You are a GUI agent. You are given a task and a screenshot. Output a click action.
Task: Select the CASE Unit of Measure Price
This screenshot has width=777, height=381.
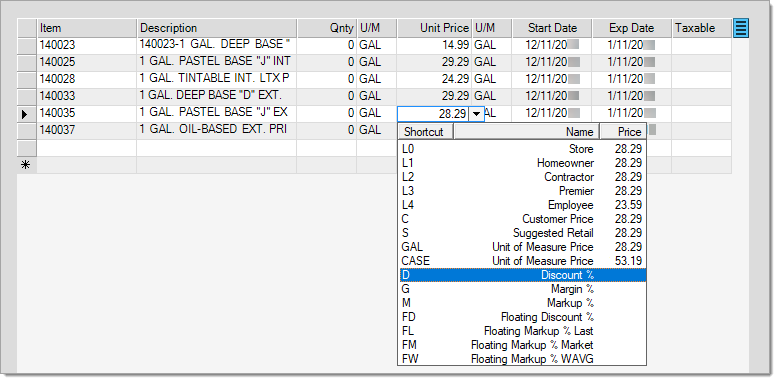522,261
